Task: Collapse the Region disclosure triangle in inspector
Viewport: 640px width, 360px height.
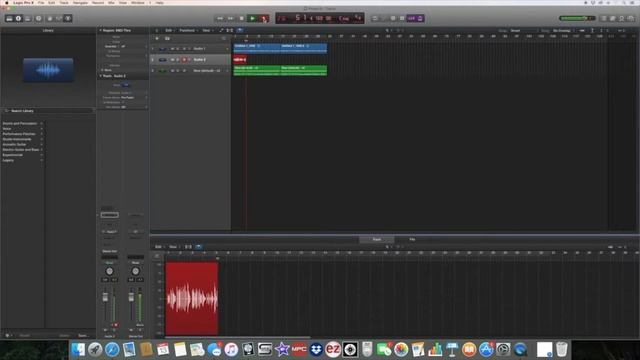Action: (x=100, y=30)
